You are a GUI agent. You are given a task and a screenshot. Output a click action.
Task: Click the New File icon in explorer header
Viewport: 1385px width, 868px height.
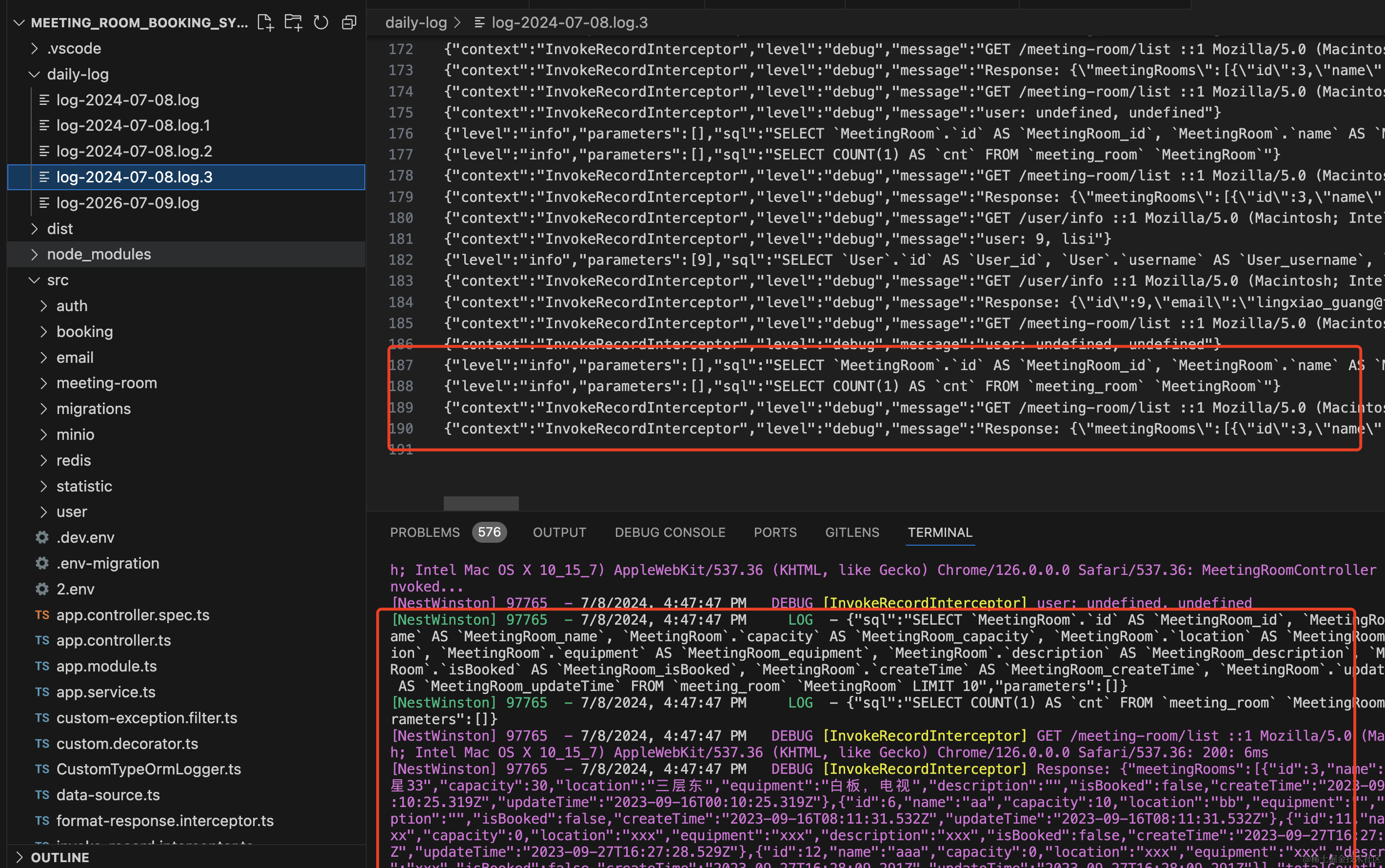click(x=265, y=22)
